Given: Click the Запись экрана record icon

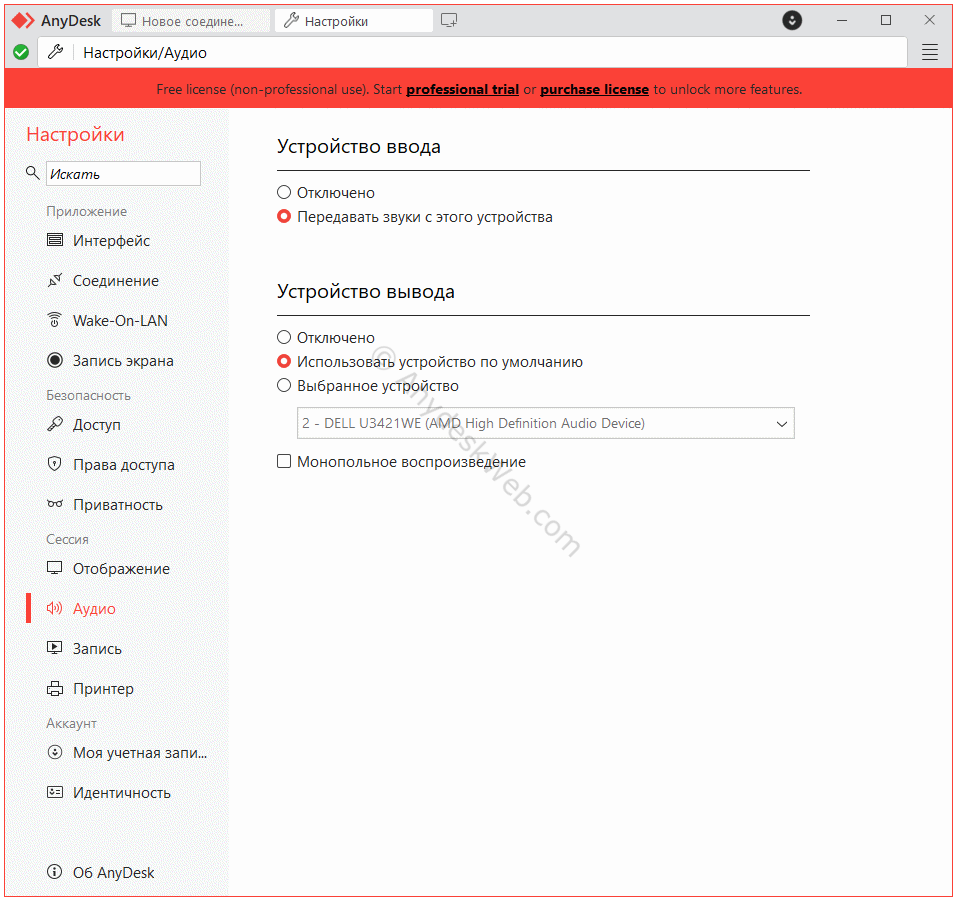Looking at the screenshot, I should tap(55, 360).
